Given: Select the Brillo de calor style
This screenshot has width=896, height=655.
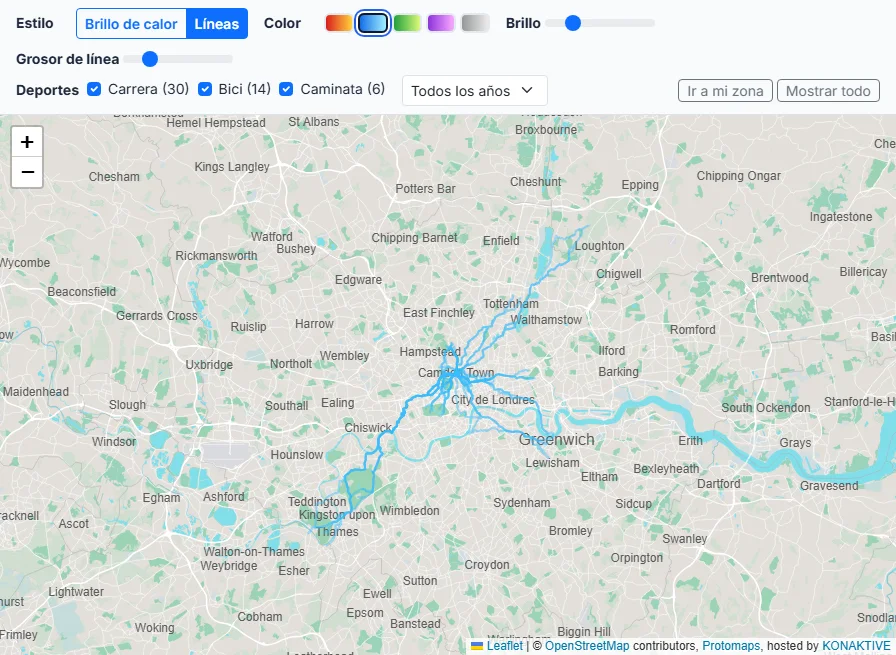Looking at the screenshot, I should 131,24.
